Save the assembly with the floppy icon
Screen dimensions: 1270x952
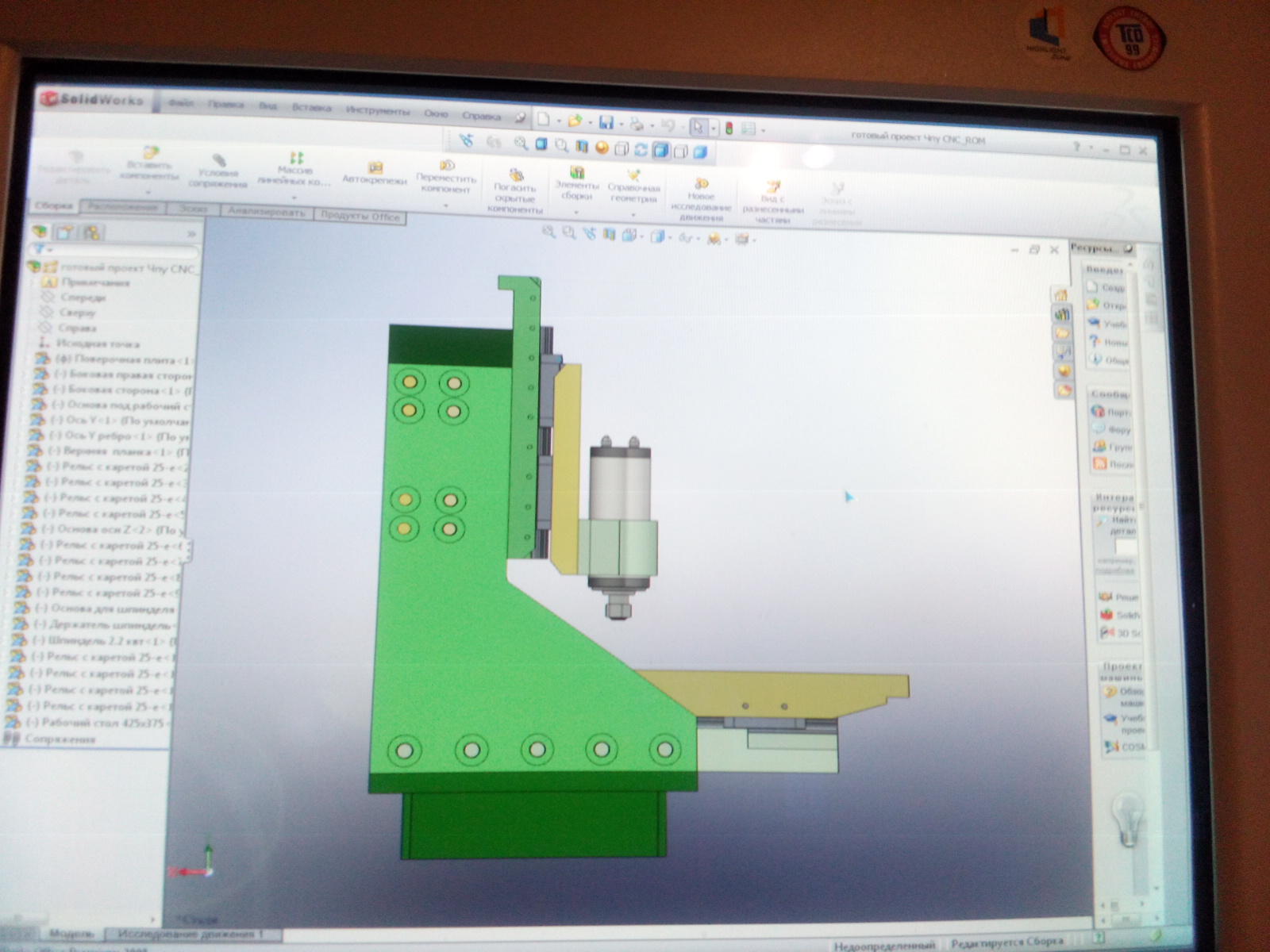point(606,122)
